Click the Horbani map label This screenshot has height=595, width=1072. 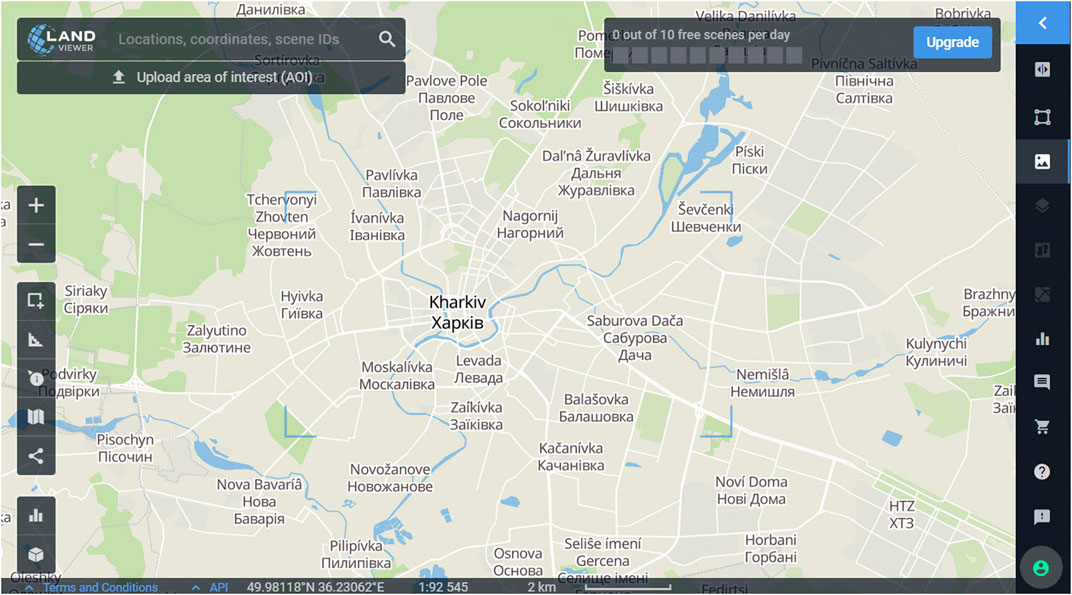point(770,548)
